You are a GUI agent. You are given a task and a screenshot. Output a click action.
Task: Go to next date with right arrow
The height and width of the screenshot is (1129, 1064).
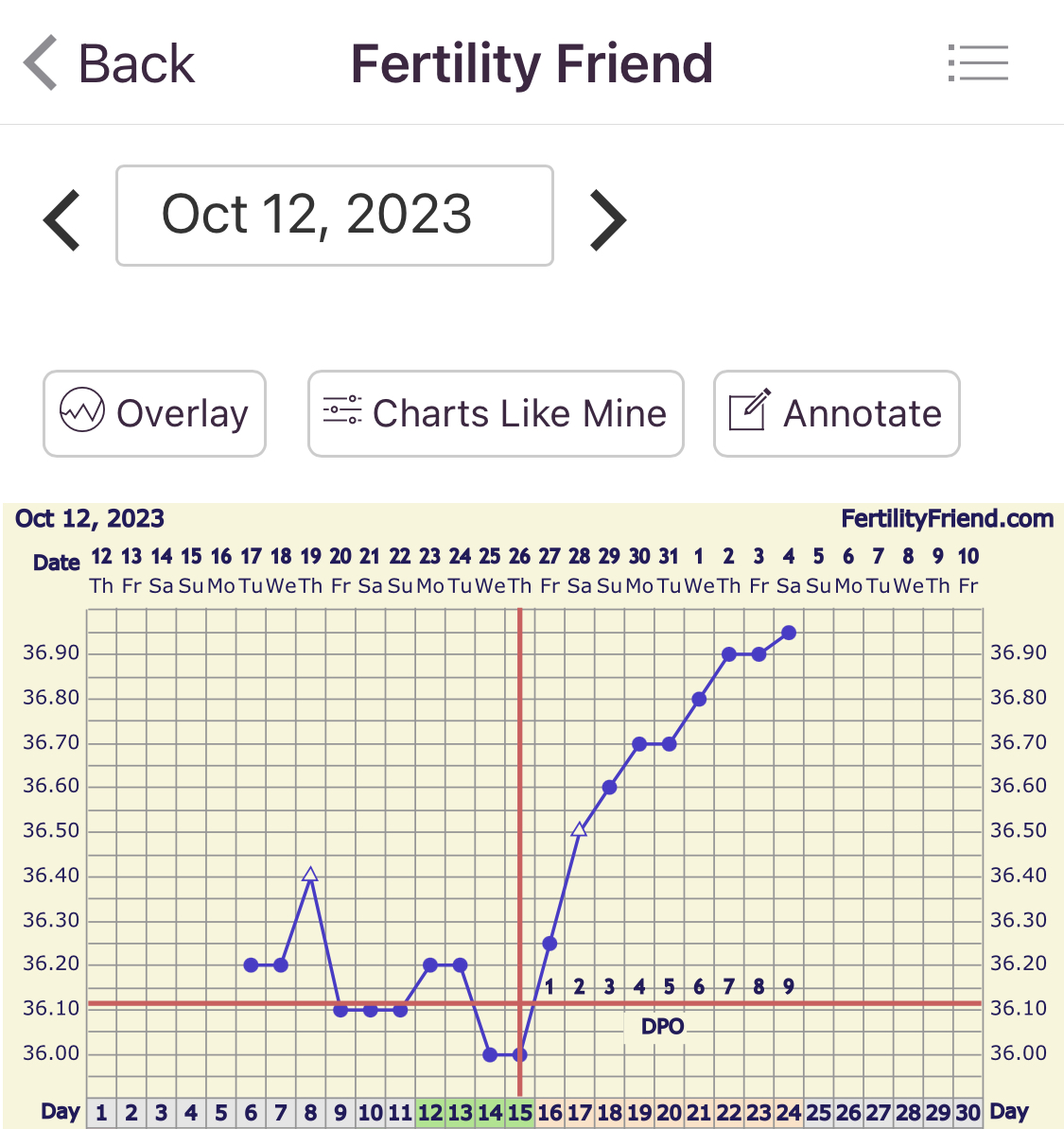[608, 220]
